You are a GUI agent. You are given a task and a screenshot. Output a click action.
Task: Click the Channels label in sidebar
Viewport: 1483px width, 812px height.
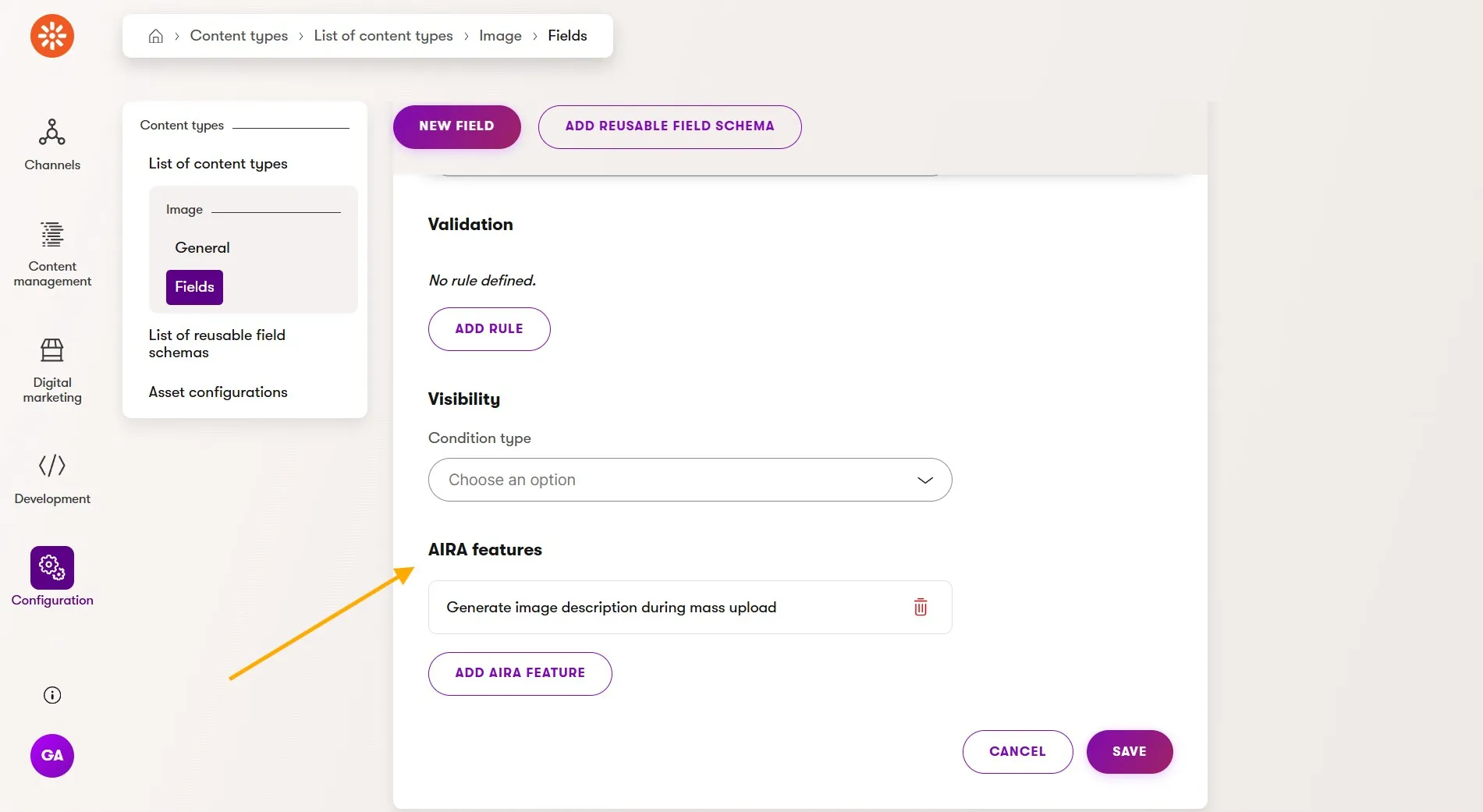click(52, 165)
